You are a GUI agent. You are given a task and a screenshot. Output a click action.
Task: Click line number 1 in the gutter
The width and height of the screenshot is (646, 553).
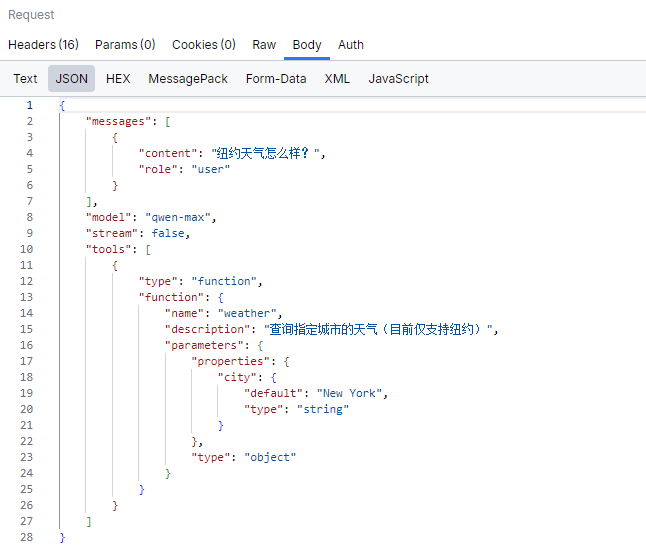point(30,105)
